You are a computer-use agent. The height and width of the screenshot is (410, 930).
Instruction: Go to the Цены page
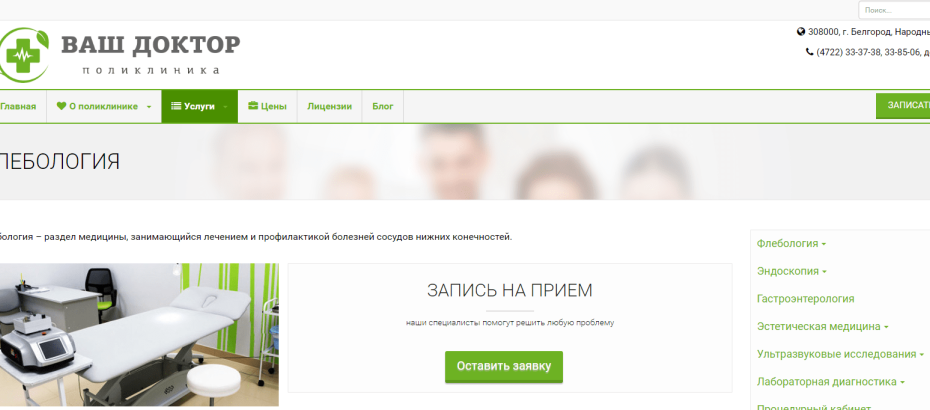(267, 107)
